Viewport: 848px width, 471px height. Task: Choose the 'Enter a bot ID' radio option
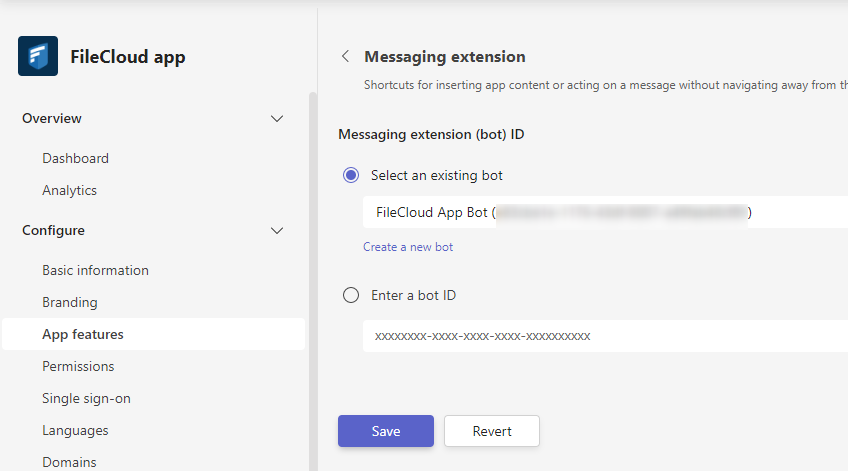351,295
